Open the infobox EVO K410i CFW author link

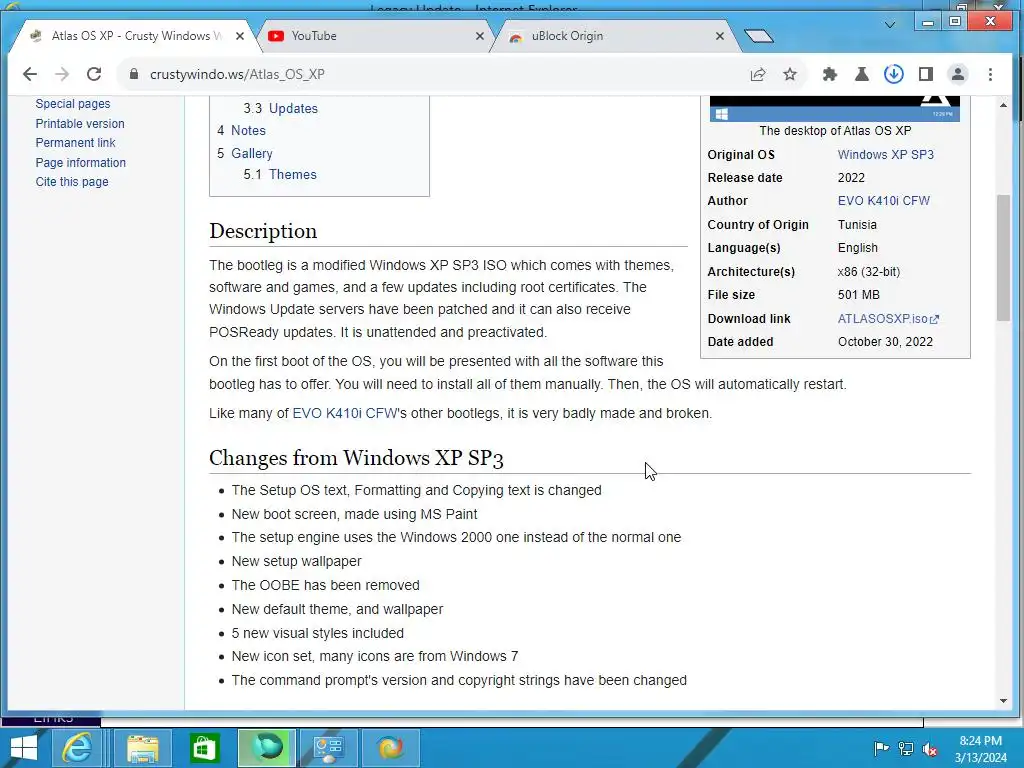click(884, 200)
